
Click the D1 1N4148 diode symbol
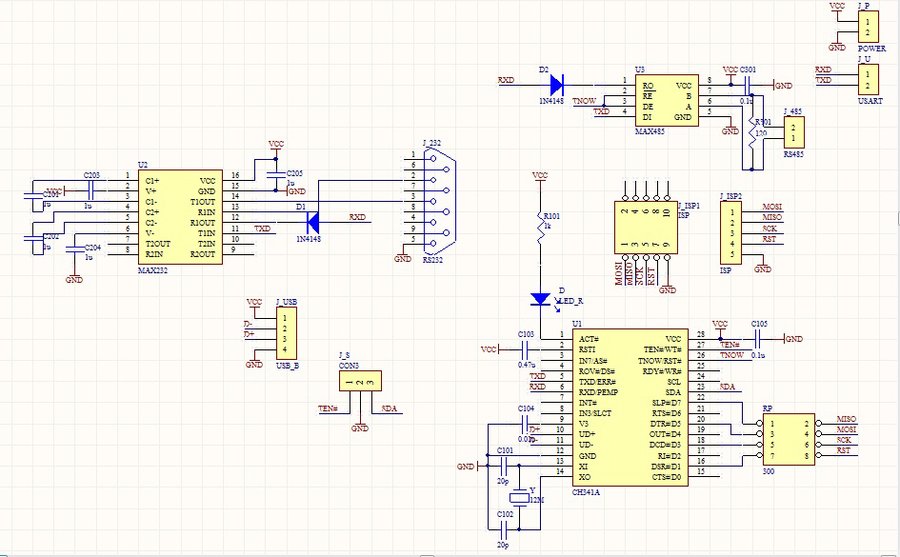(x=313, y=222)
